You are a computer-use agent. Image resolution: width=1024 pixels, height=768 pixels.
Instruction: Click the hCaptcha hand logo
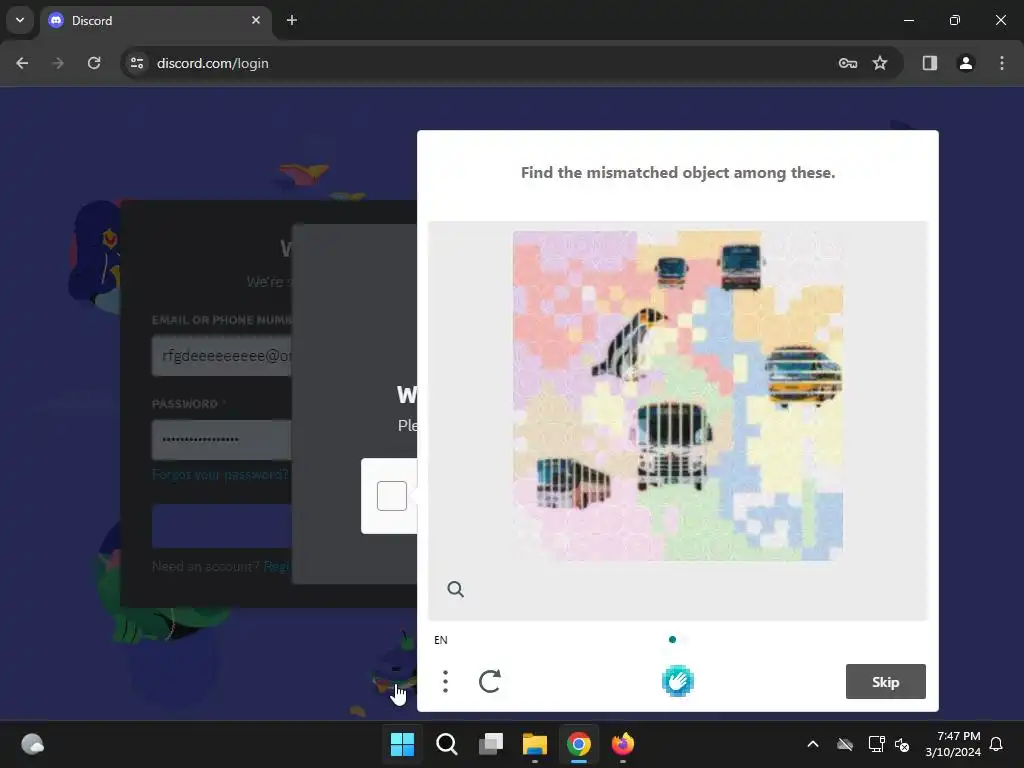pyautogui.click(x=677, y=681)
